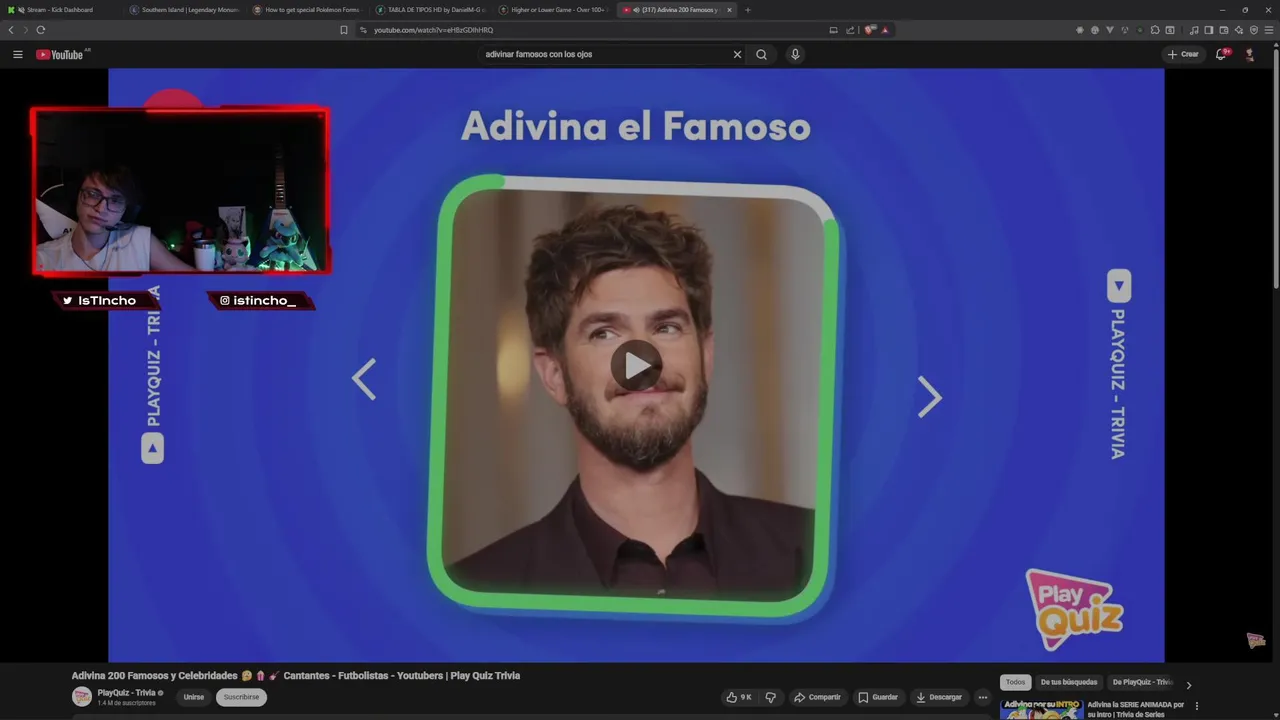Select the De PlayQuiz - Trivia chip
This screenshot has width=1280, height=720.
pos(1141,682)
